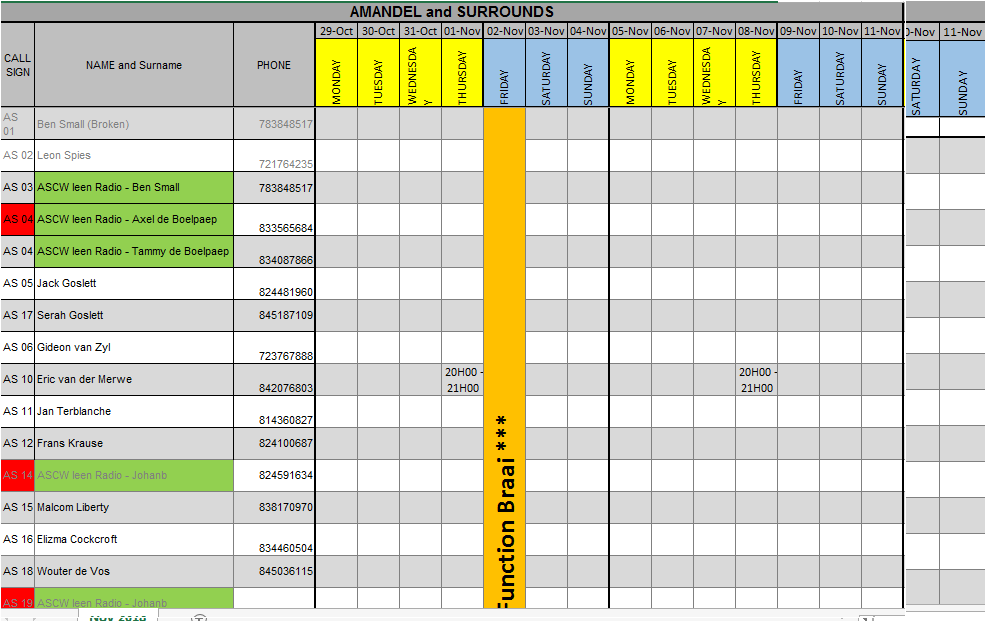Select the 20H00 - 21H00 entry under 01-Nov
The width and height of the screenshot is (986, 622).
point(462,380)
